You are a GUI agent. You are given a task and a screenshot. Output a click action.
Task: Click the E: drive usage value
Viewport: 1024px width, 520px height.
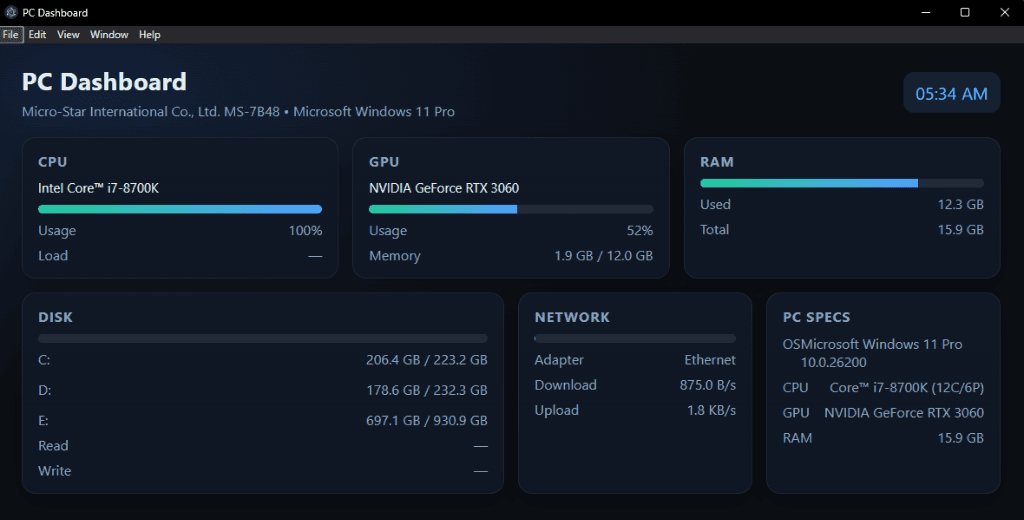pos(427,421)
